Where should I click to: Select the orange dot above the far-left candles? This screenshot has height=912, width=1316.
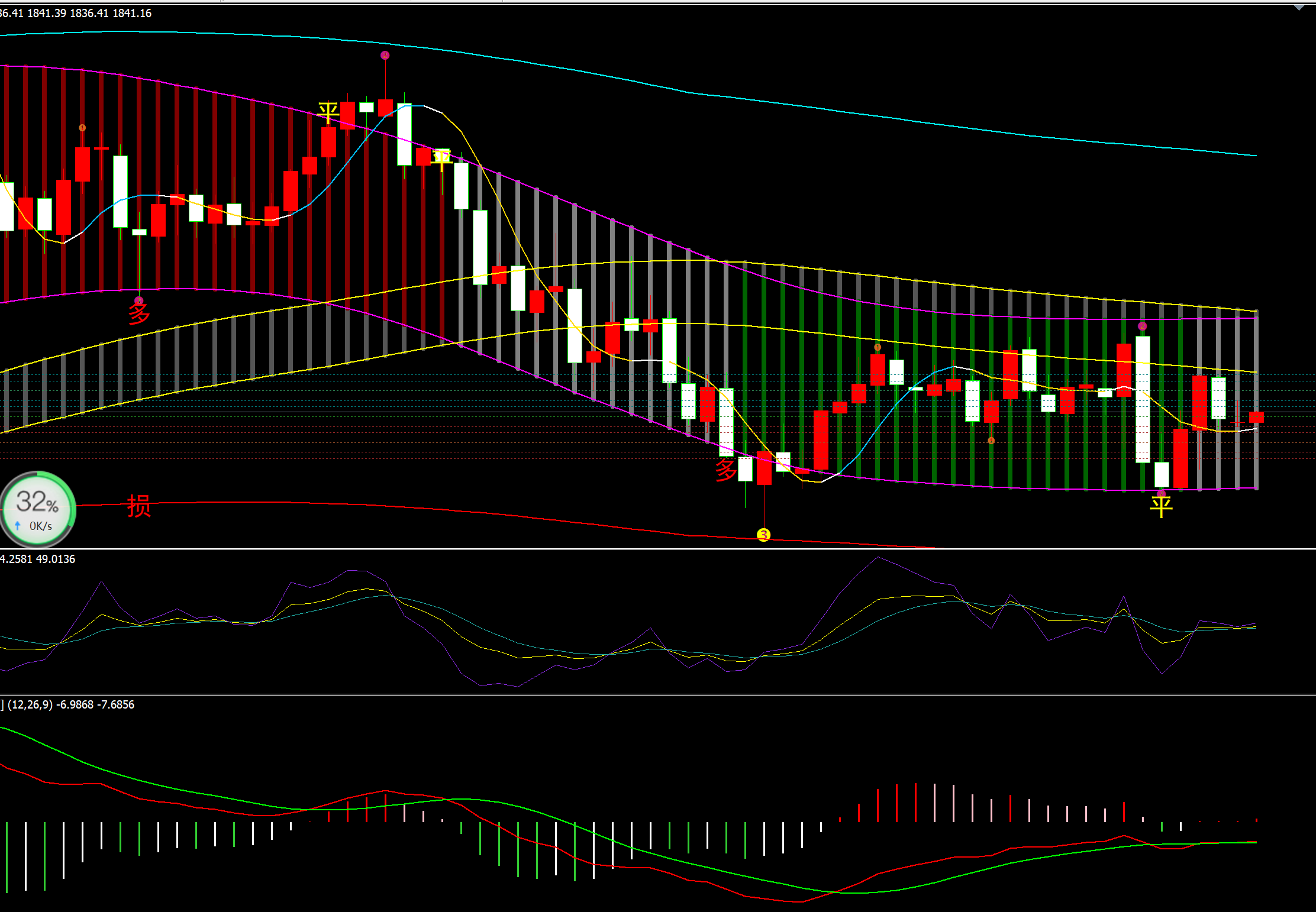coord(82,128)
